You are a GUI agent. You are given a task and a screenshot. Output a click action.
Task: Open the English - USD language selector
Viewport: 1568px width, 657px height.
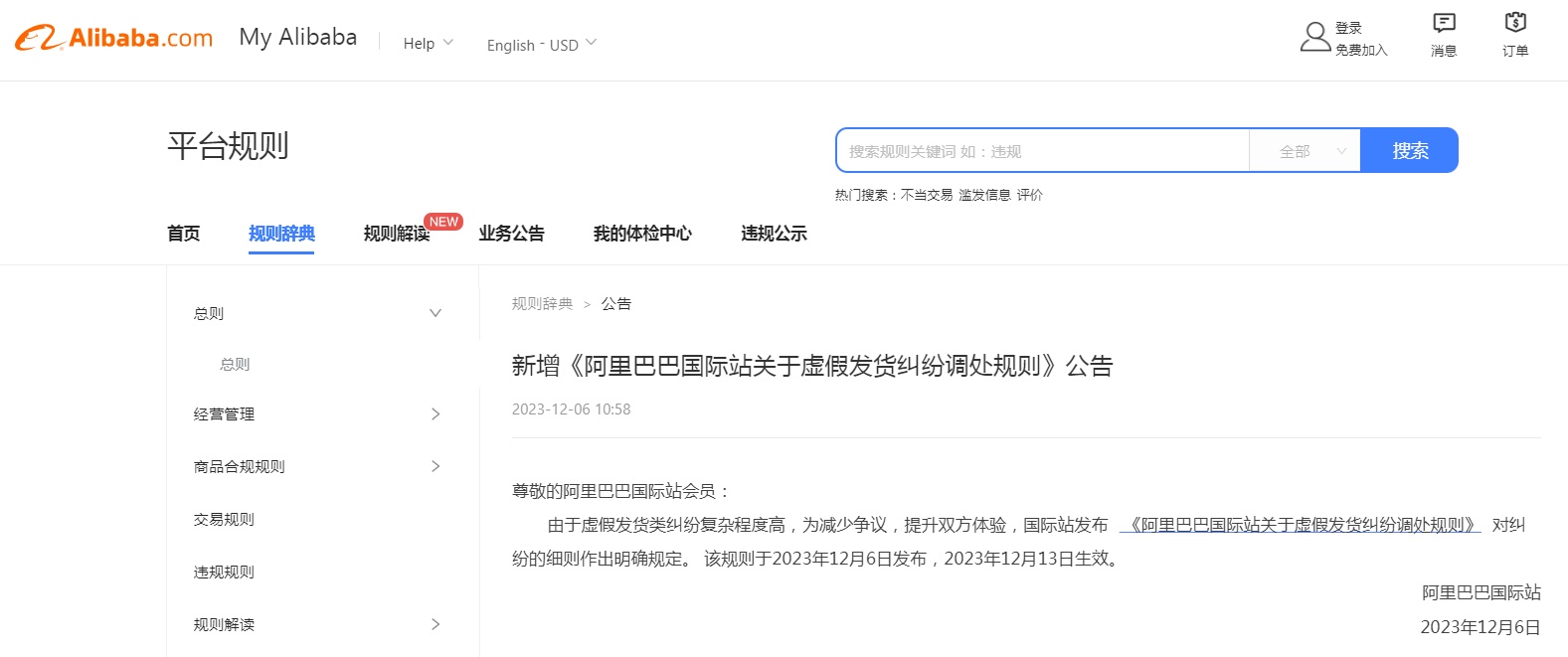pos(542,44)
